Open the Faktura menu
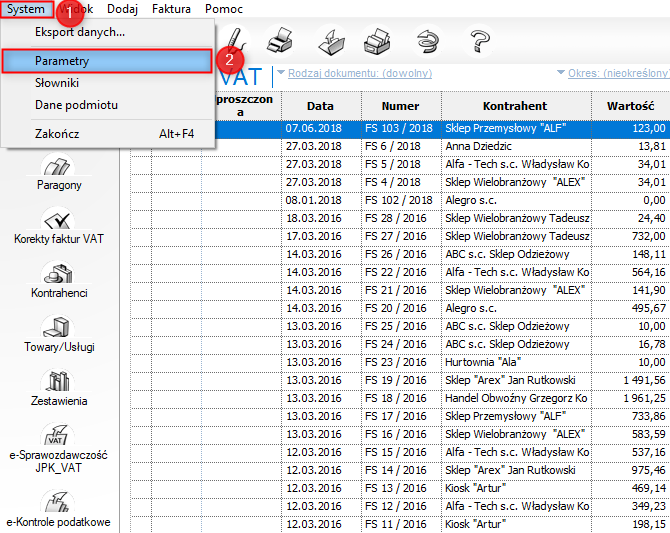 tap(171, 9)
